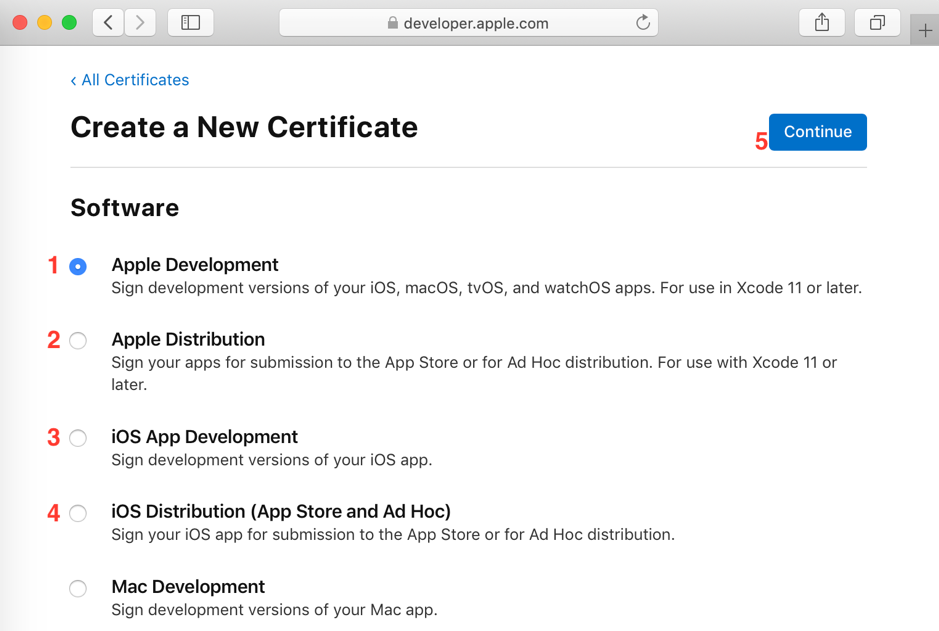Minimize the Safari window with yellow button
939x631 pixels.
[45, 23]
